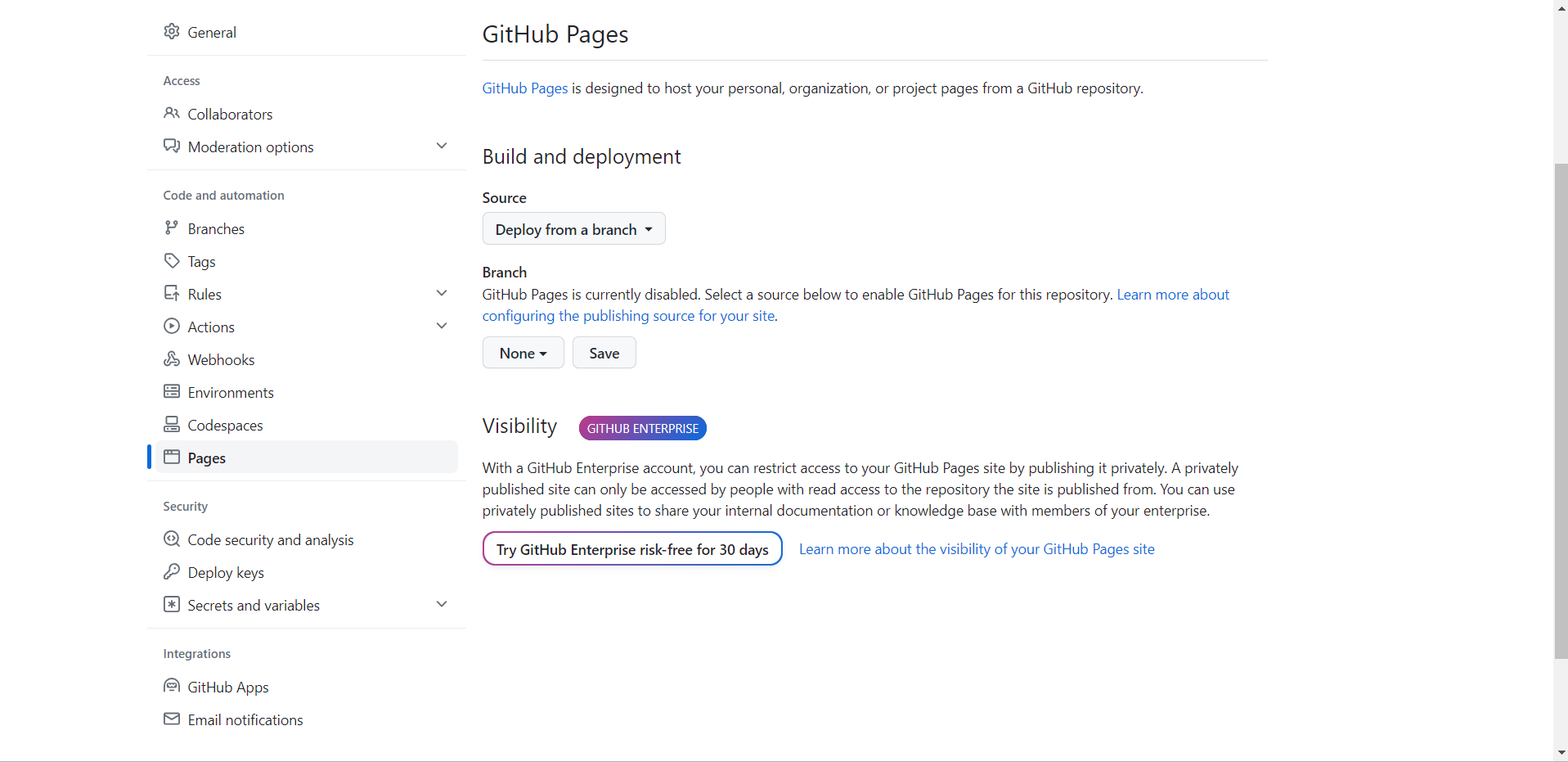Click the Branches git-branch icon
The height and width of the screenshot is (762, 1568).
(171, 228)
